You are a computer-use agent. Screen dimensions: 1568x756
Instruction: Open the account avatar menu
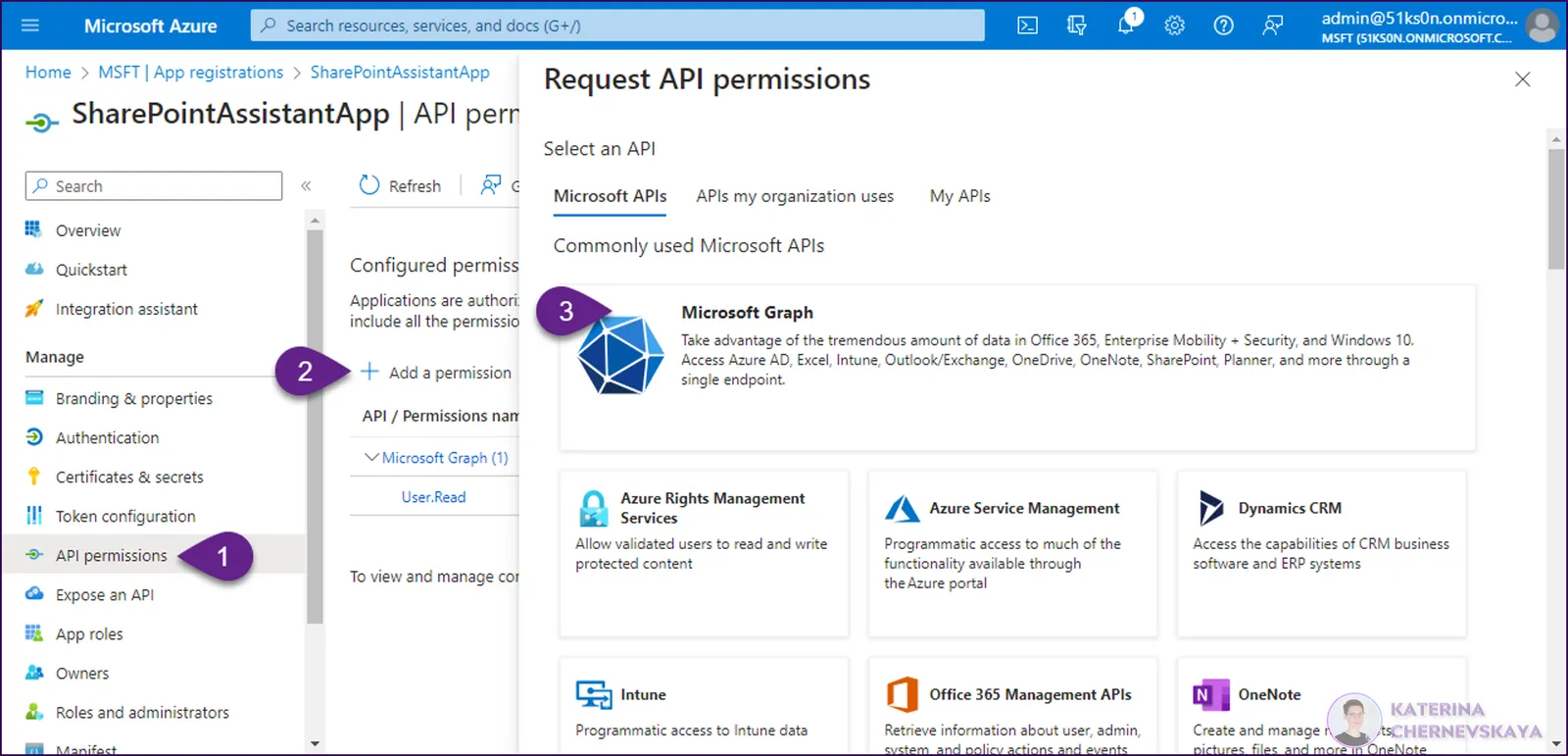click(x=1542, y=25)
